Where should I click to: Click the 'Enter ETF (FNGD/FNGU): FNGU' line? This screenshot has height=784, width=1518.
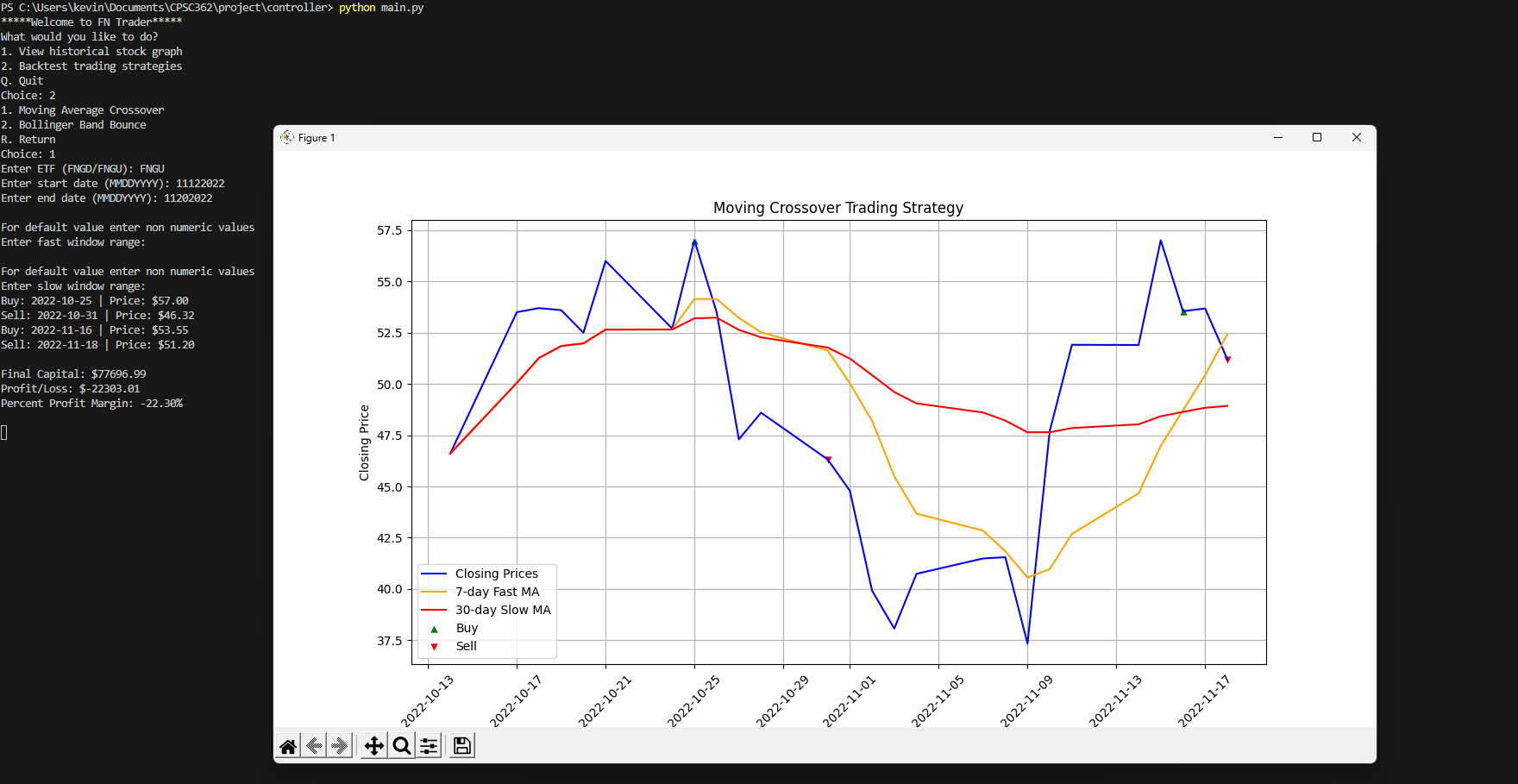point(83,169)
